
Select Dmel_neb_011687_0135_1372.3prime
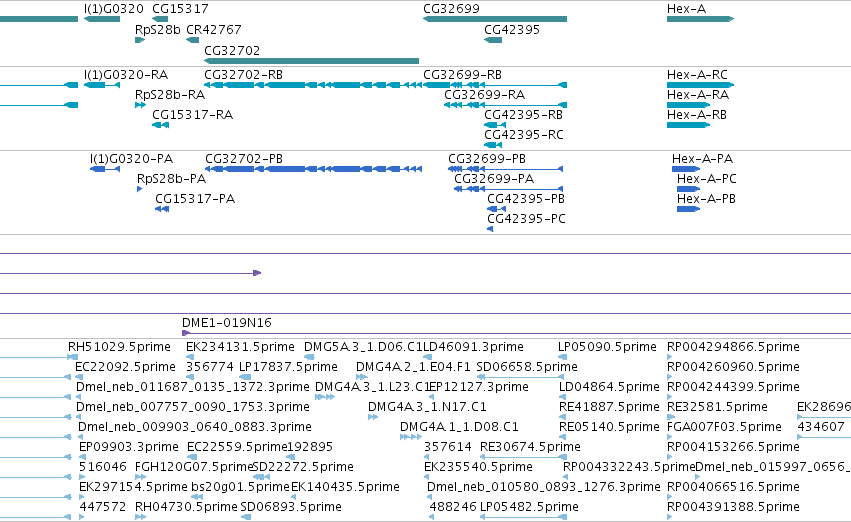(193, 387)
